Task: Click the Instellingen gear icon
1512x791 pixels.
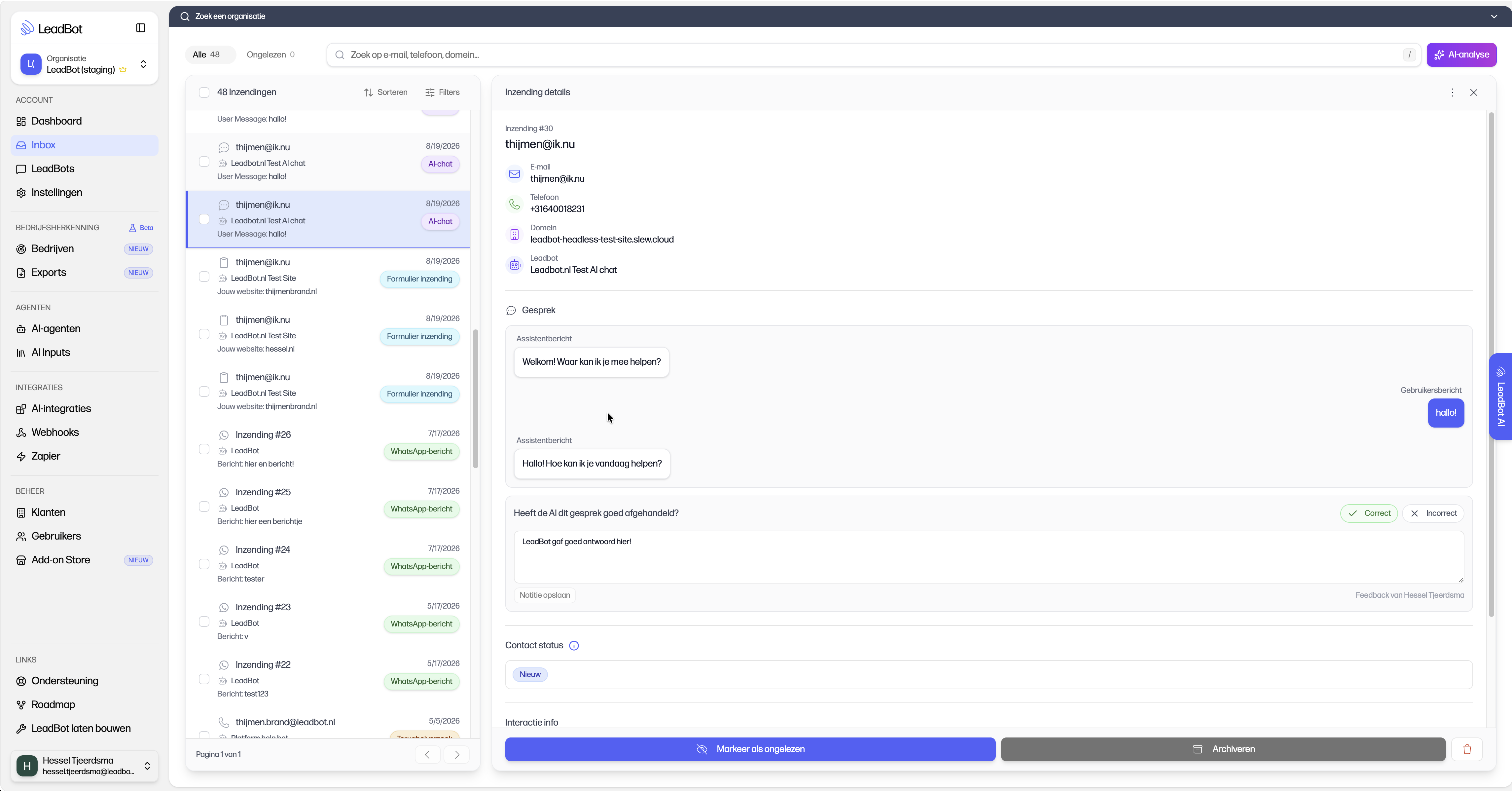Action: 21,193
